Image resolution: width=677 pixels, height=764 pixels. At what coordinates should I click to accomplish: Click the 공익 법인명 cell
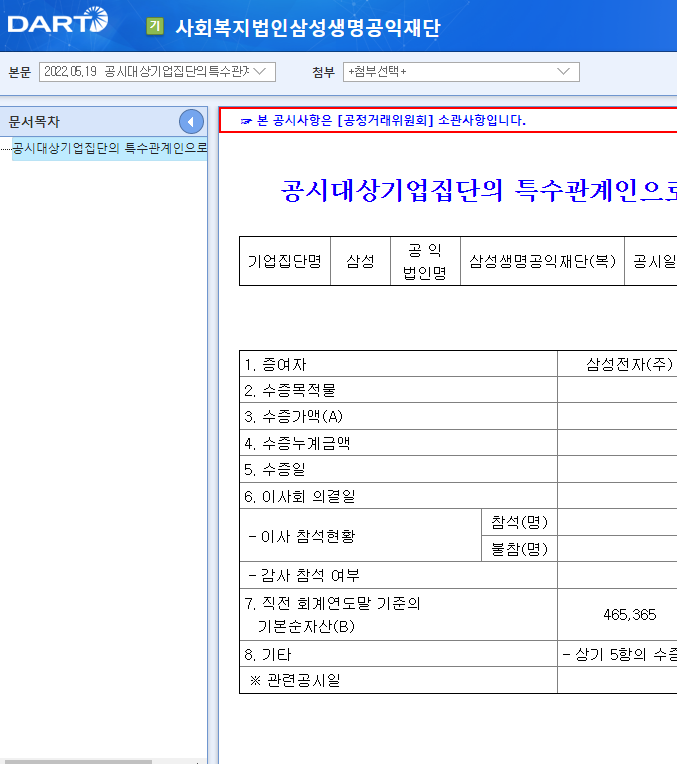(x=426, y=261)
